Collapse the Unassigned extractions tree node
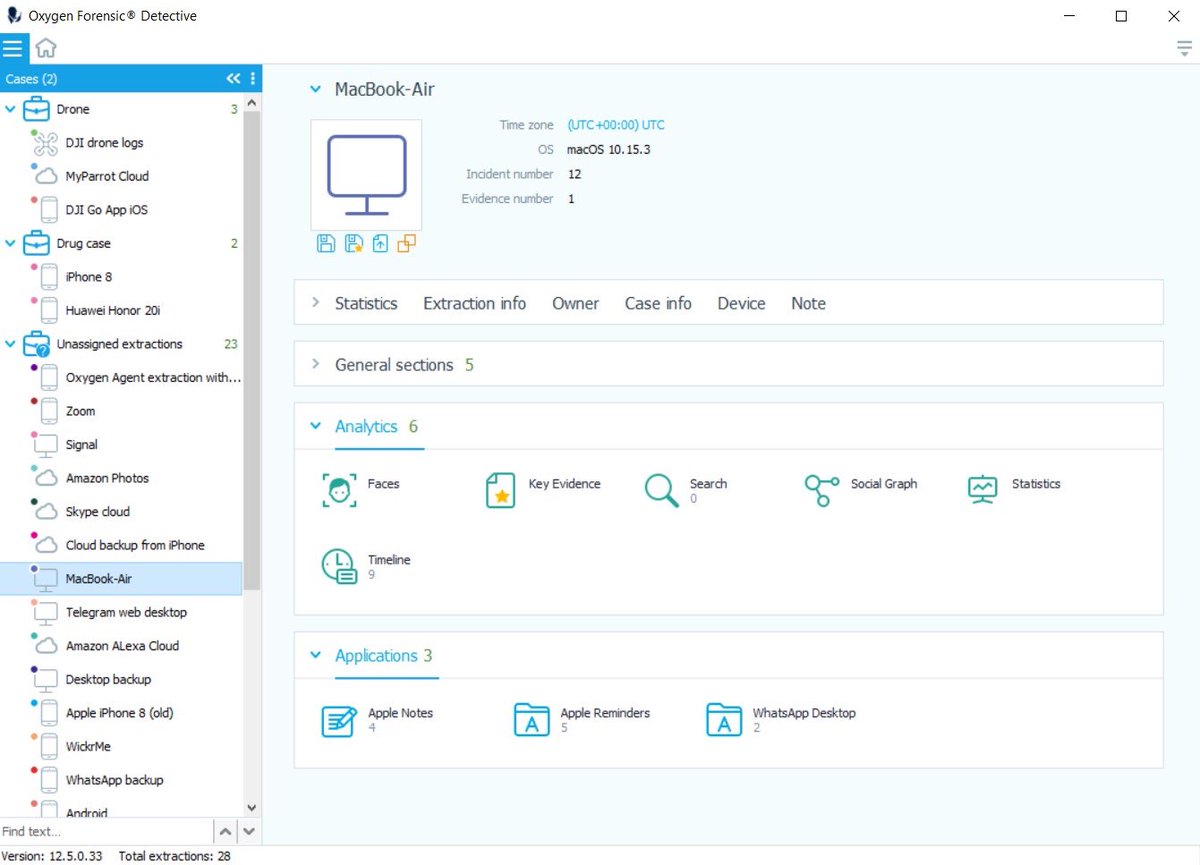The width and height of the screenshot is (1200, 865). [x=10, y=344]
